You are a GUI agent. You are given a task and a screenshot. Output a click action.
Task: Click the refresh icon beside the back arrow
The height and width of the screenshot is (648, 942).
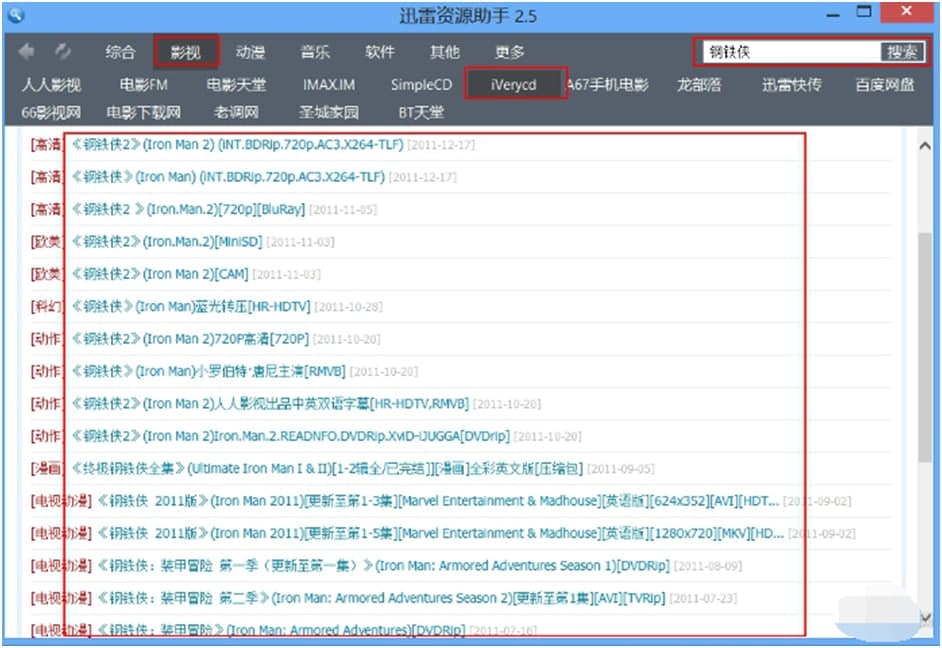tap(63, 52)
